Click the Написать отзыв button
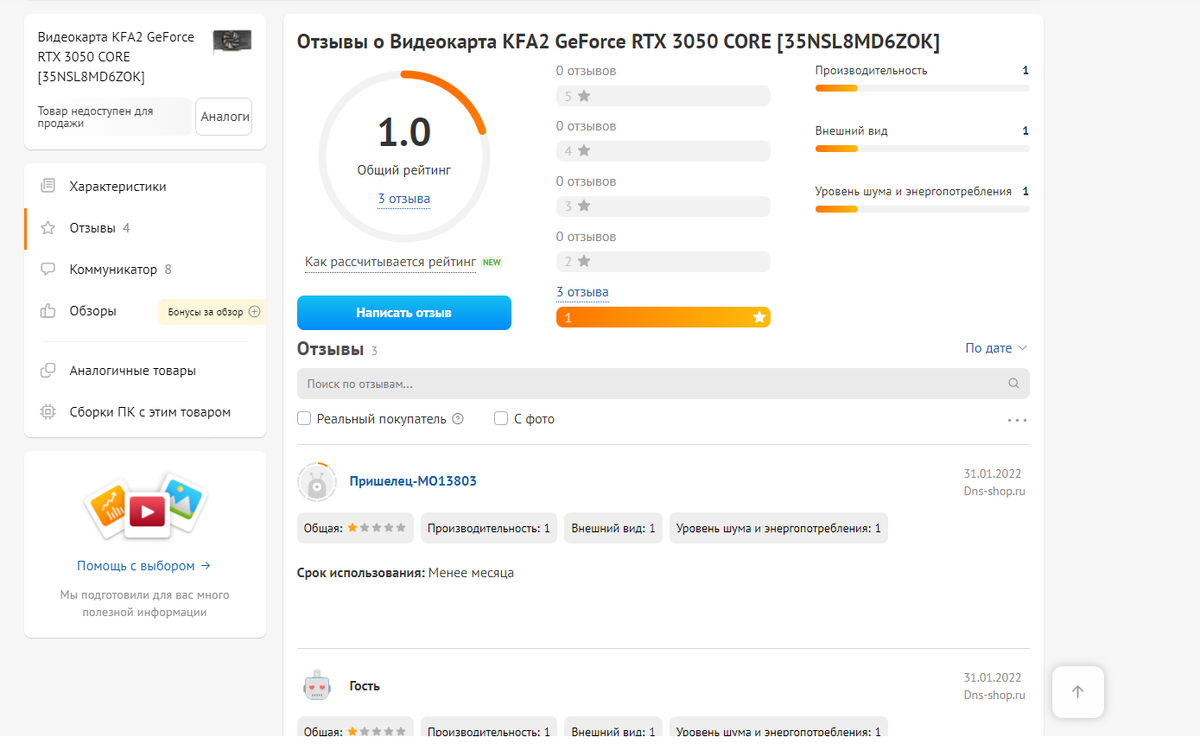Image resolution: width=1200 pixels, height=750 pixels. (x=404, y=313)
